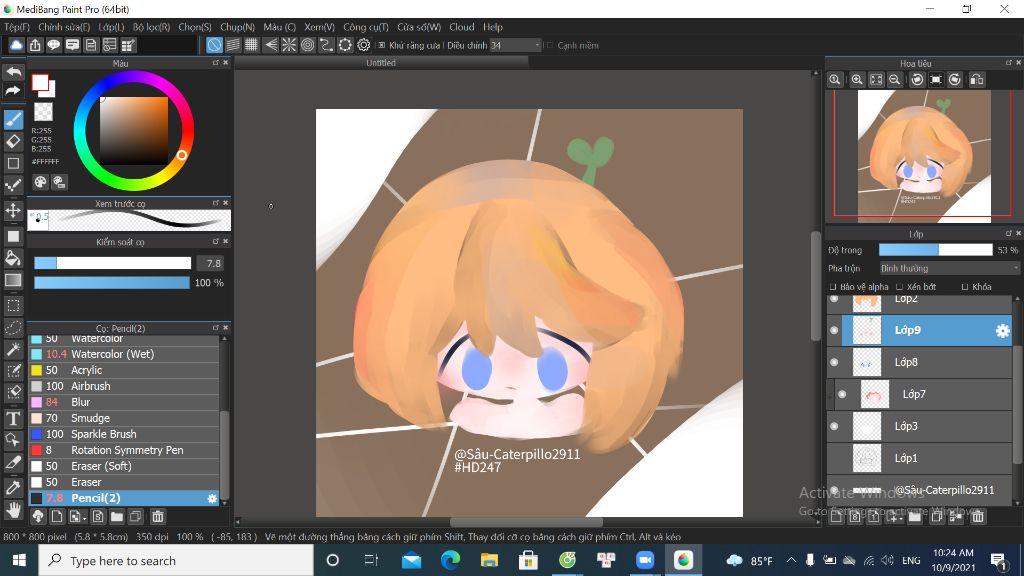Open Chỉnh sửa(E) menu

click(64, 27)
